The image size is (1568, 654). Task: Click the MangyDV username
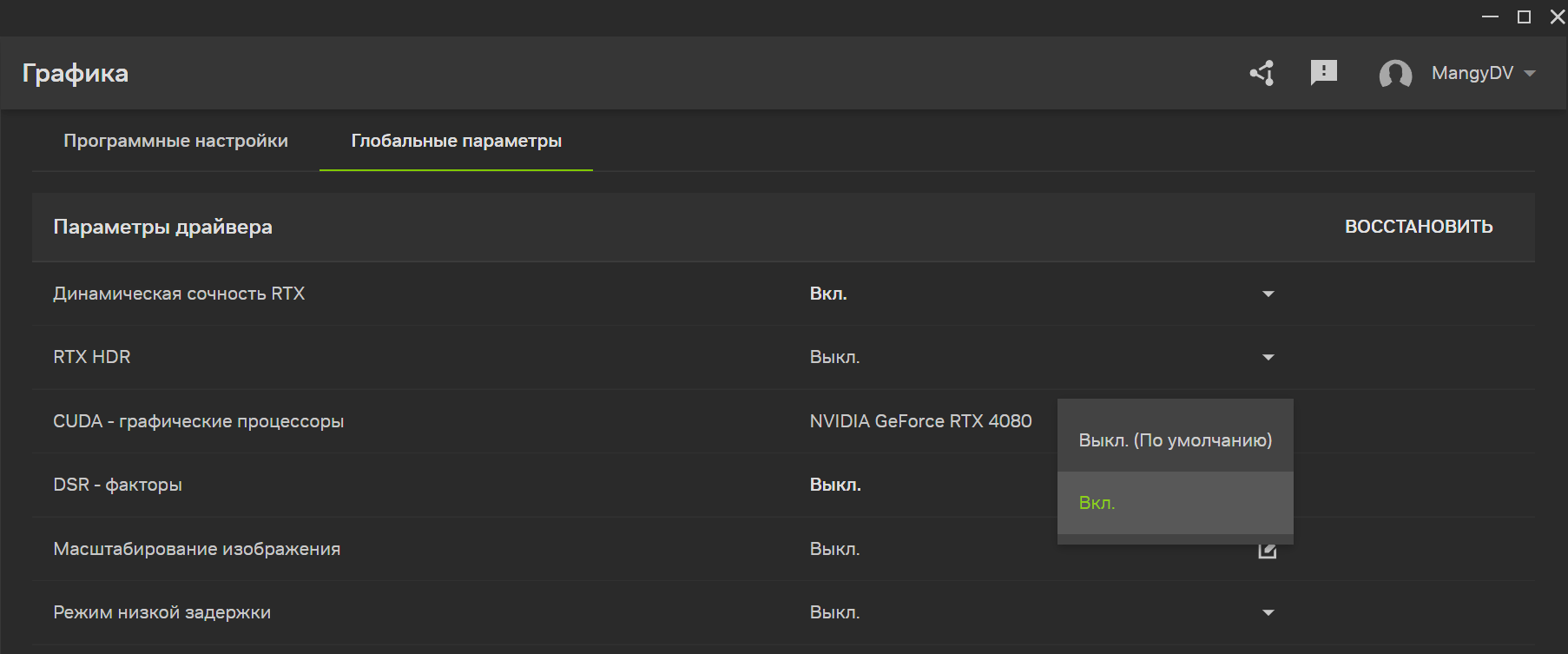click(x=1472, y=73)
